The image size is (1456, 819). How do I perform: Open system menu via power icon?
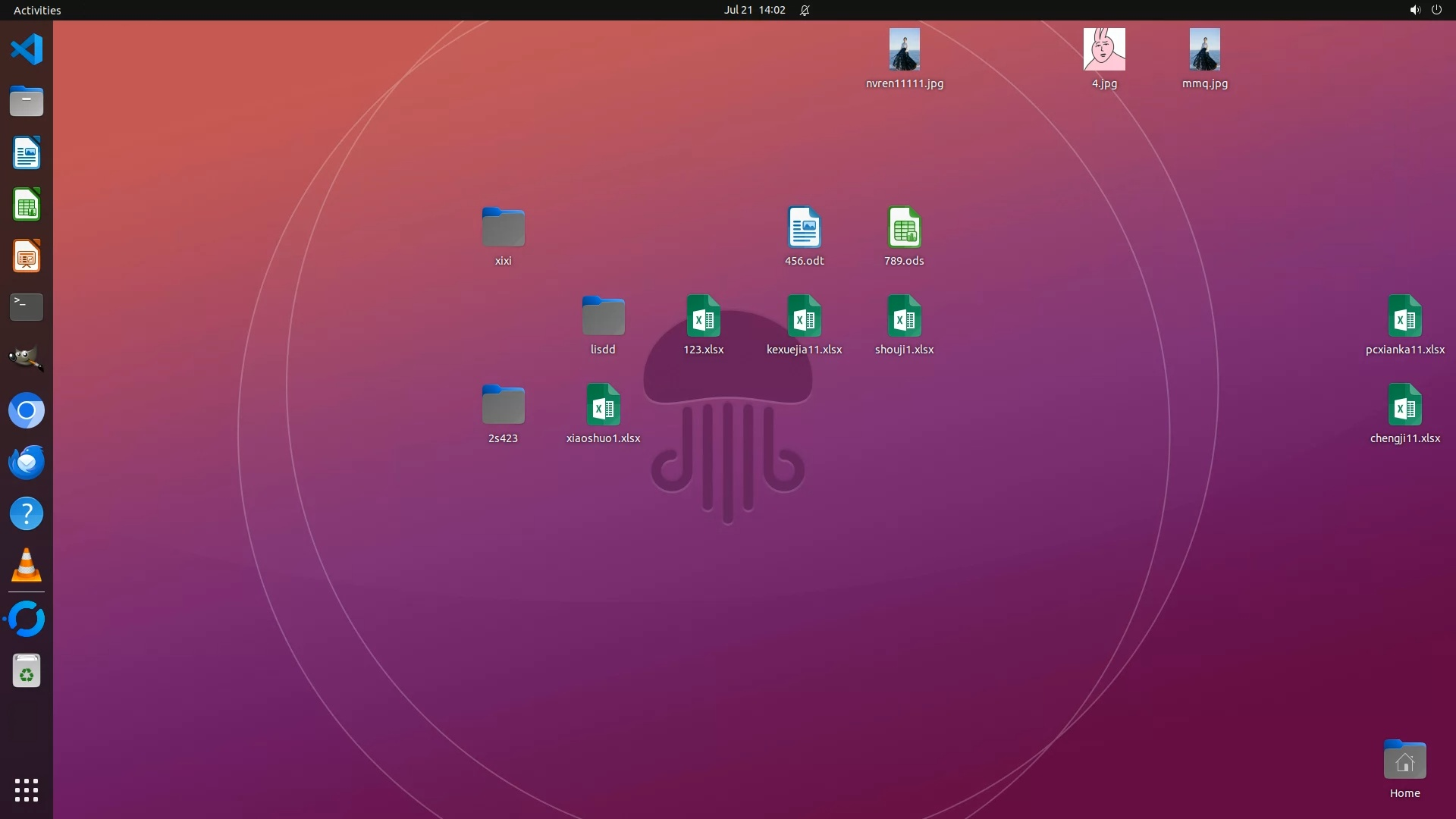point(1436,10)
